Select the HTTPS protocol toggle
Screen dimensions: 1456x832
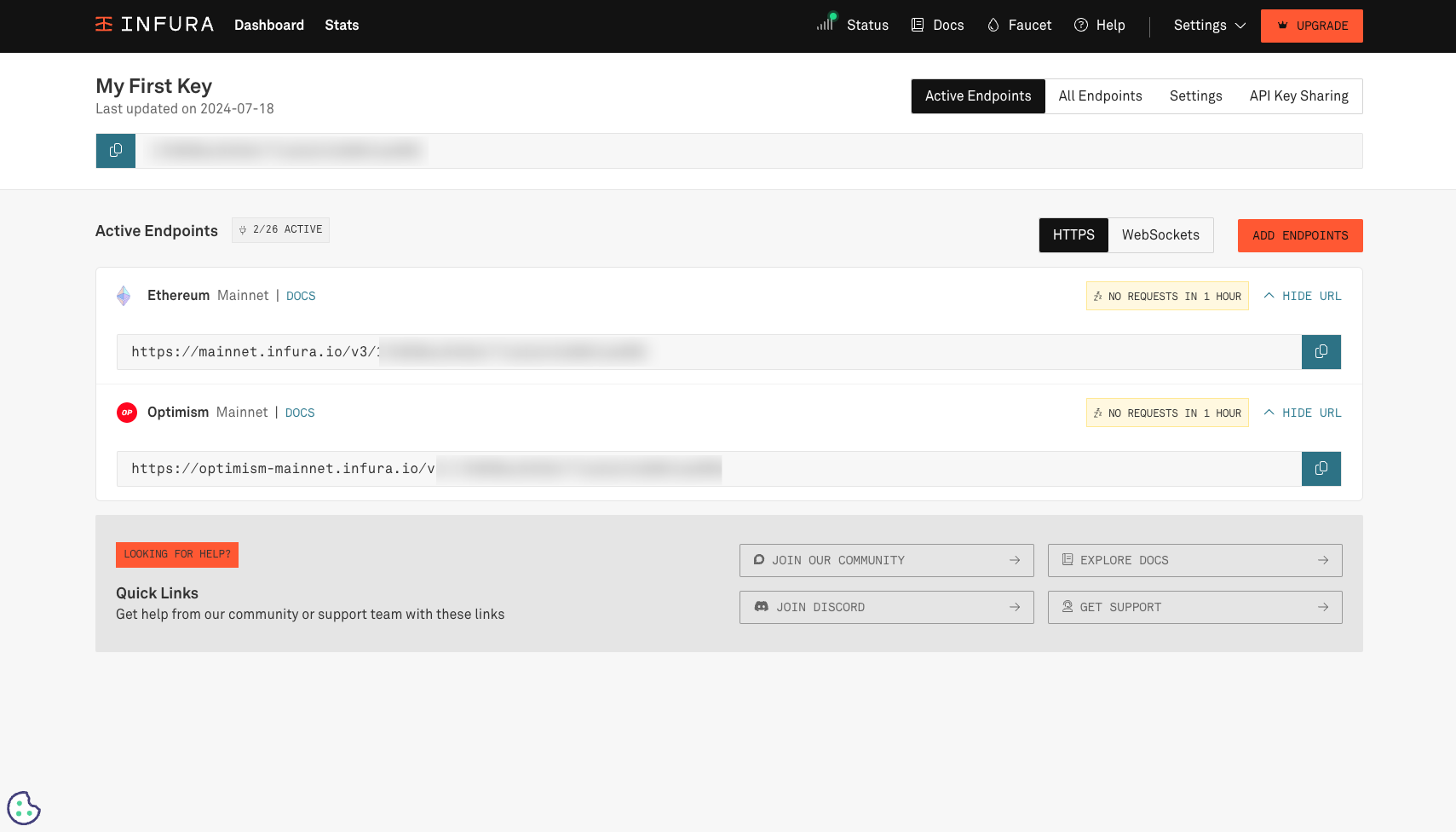pyautogui.click(x=1073, y=234)
